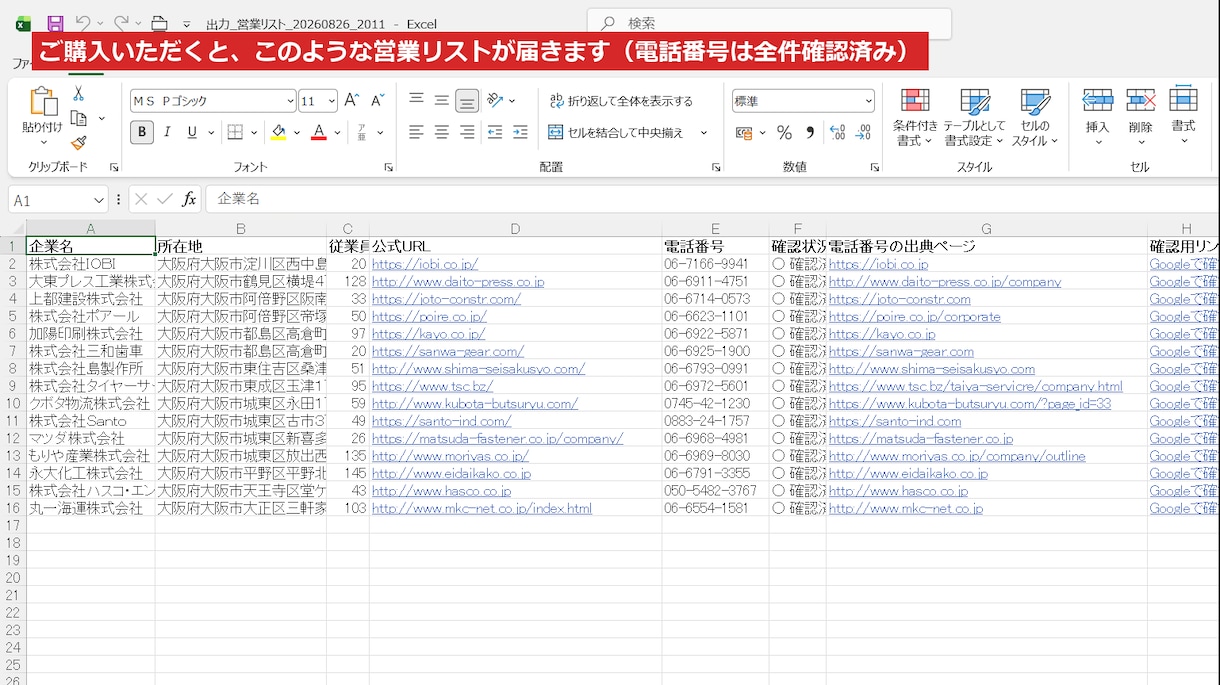This screenshot has width=1220, height=685.
Task: Click the align right icon
Action: (x=467, y=132)
